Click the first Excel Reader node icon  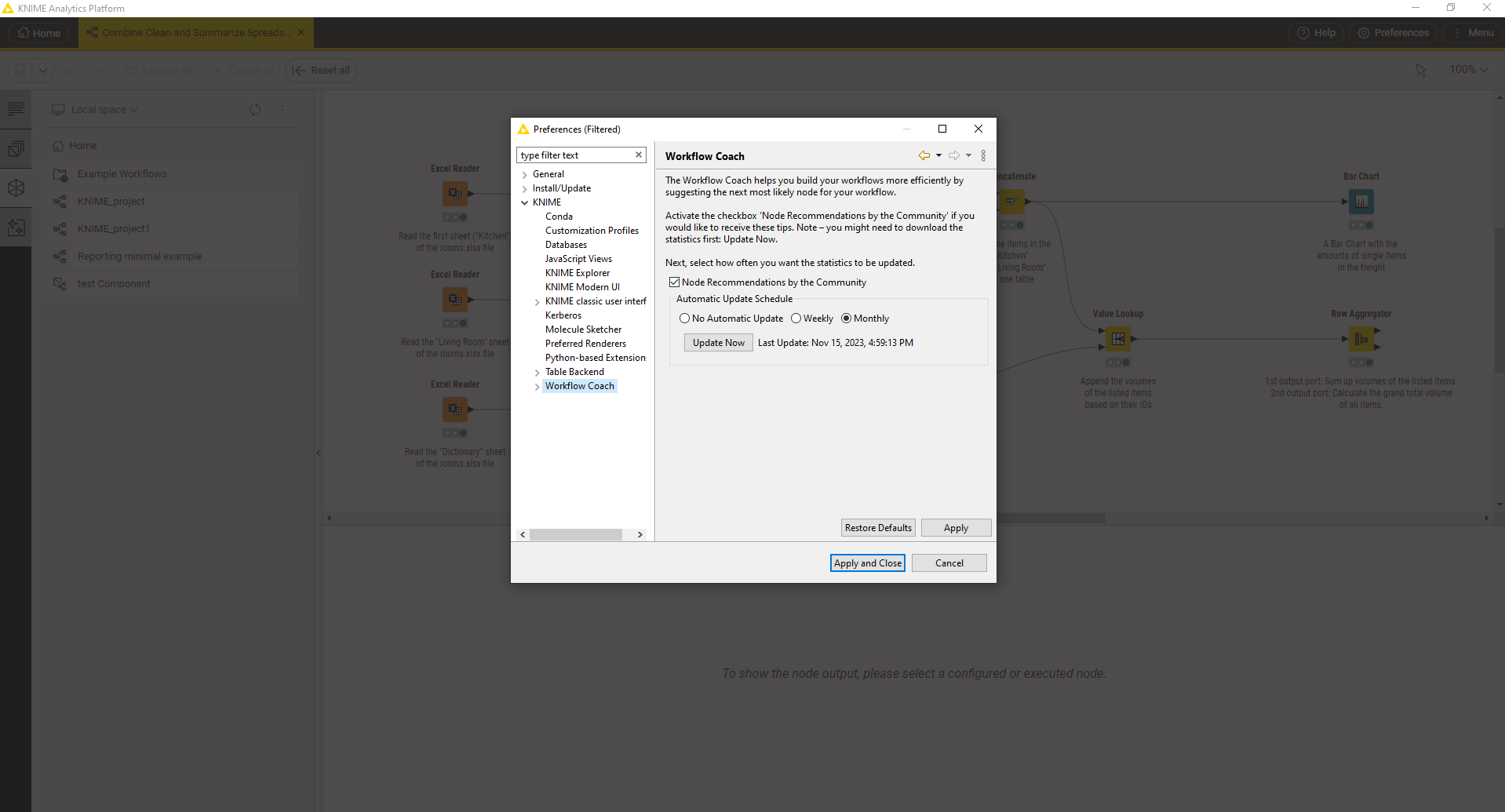(x=455, y=193)
